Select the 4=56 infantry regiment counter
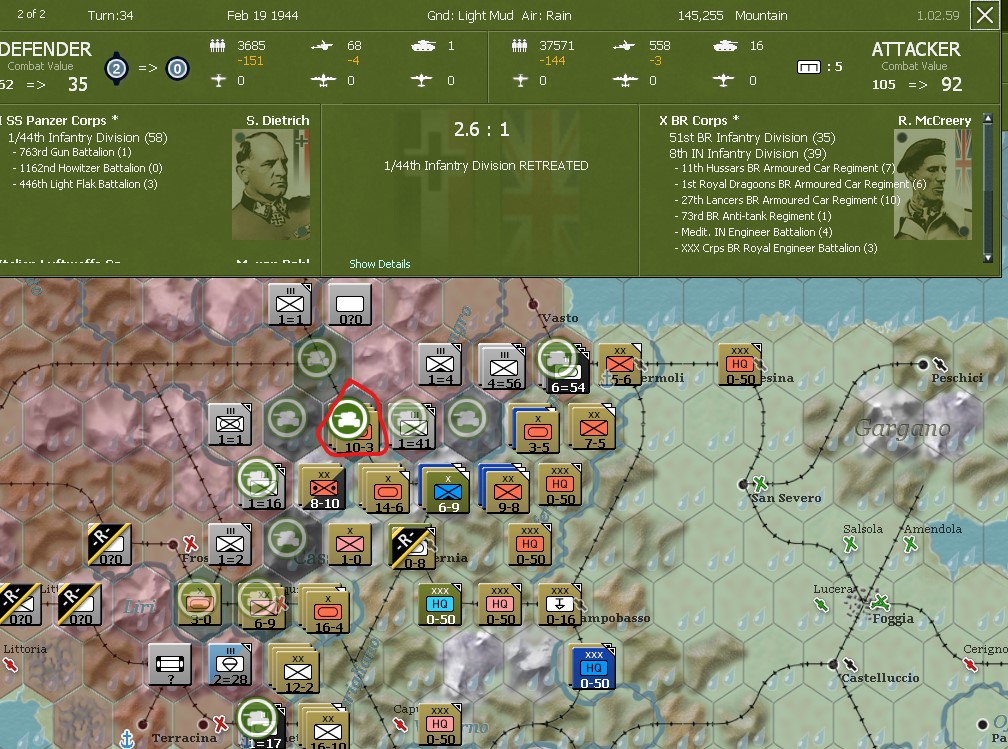Screen dimensions: 1008x749 (503, 368)
